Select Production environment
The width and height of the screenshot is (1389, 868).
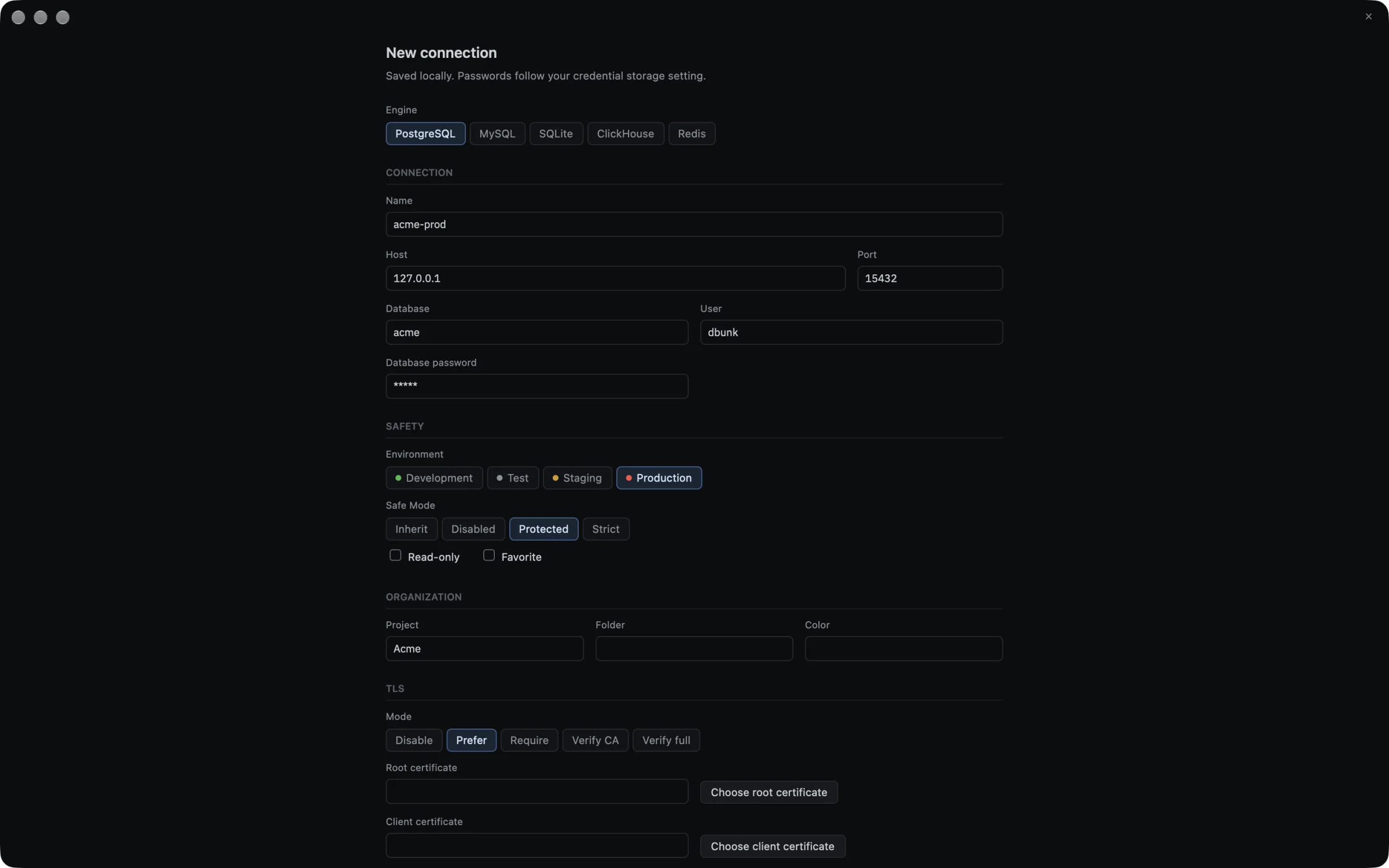coord(659,478)
